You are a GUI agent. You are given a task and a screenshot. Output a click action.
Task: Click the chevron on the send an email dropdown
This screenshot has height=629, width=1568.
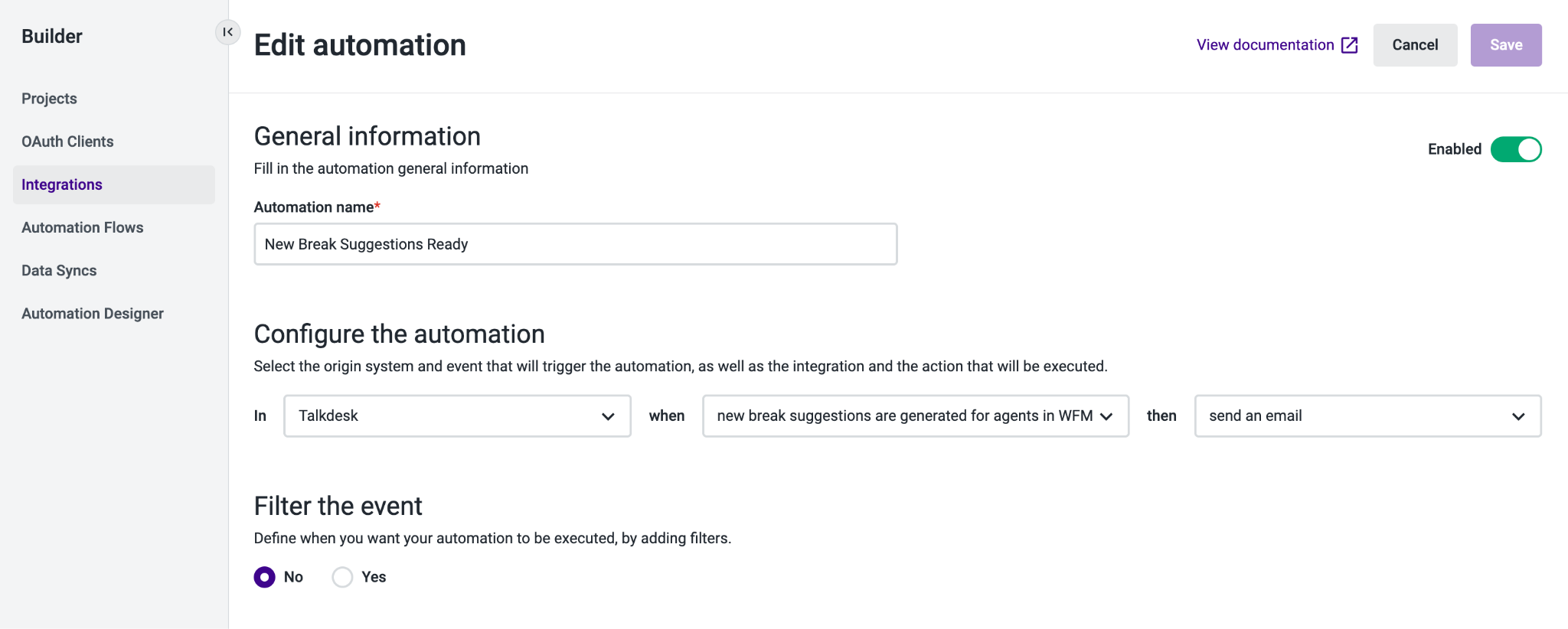pos(1518,416)
